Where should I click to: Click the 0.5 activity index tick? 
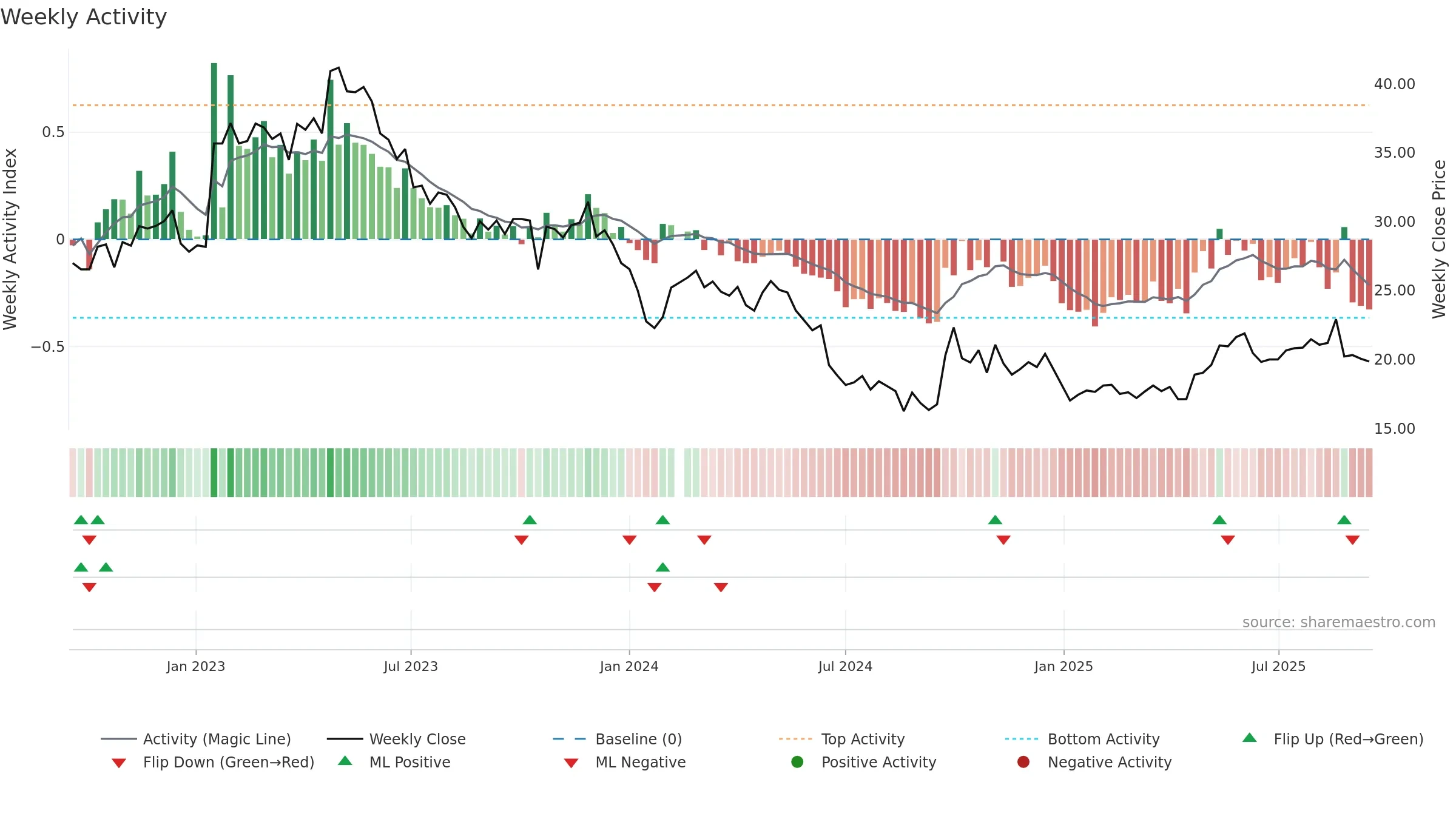pyautogui.click(x=53, y=132)
